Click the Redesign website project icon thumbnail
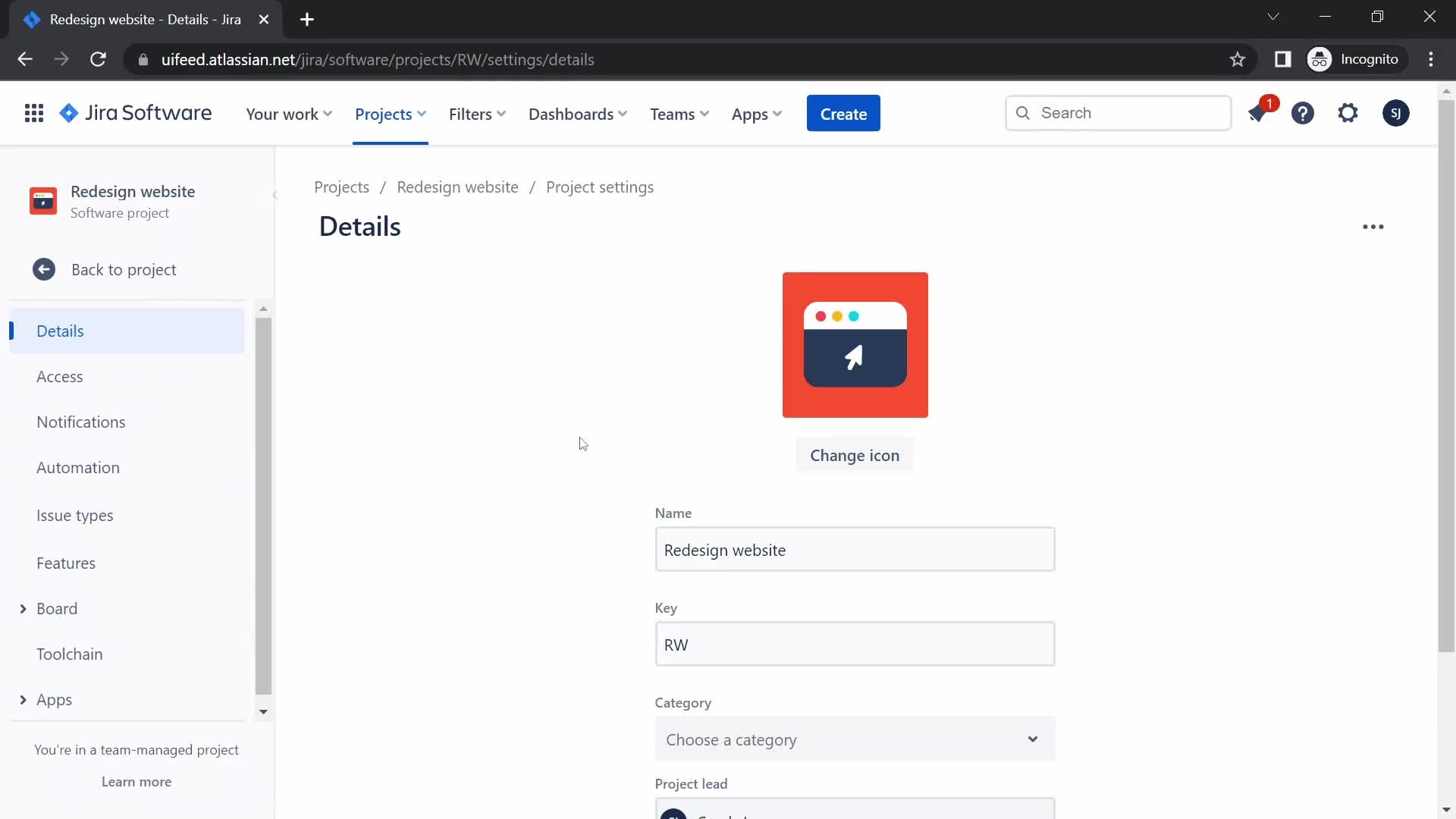Image resolution: width=1456 pixels, height=819 pixels. pos(43,201)
